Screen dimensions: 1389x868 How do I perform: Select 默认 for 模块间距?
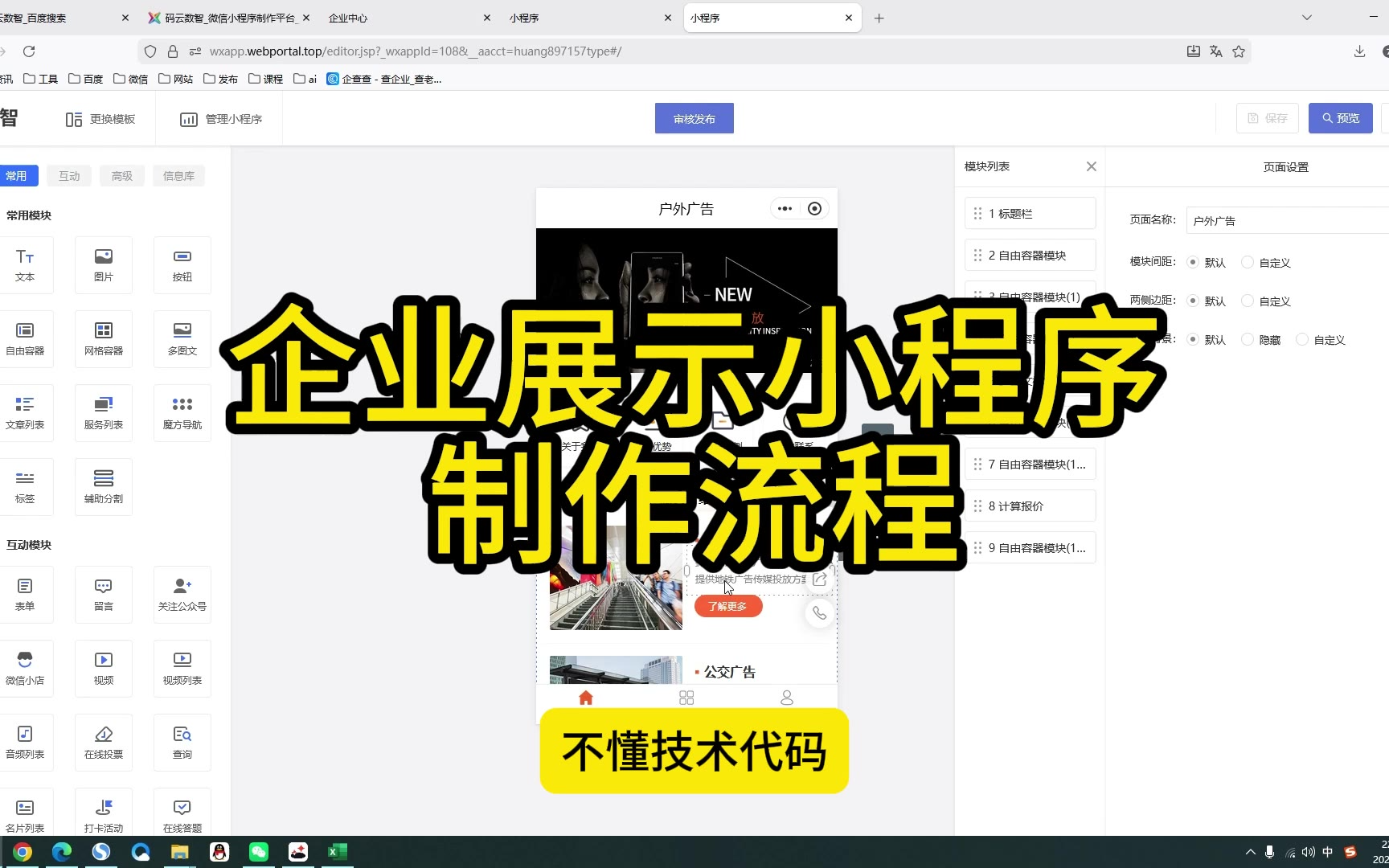click(x=1193, y=262)
